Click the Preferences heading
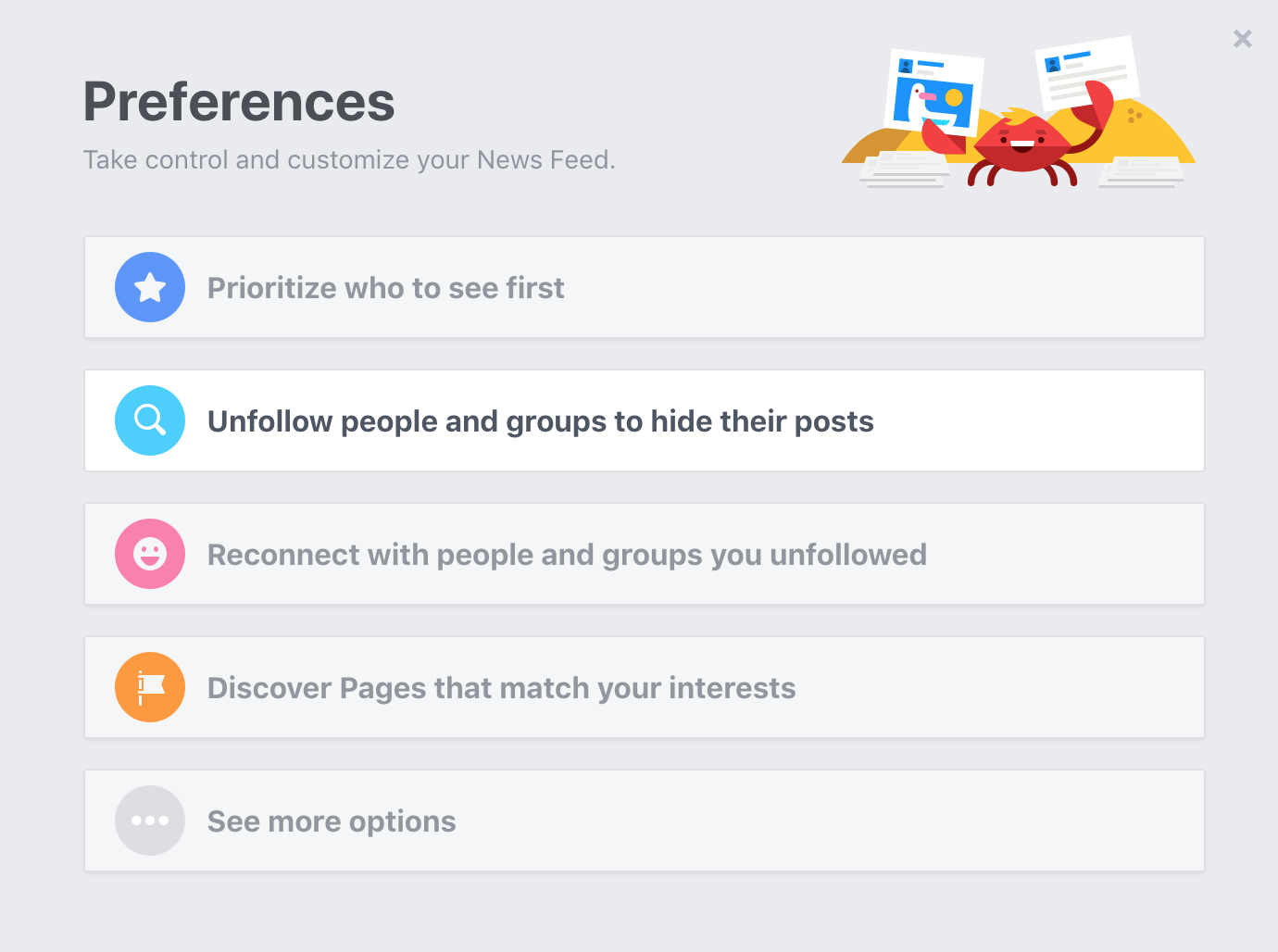The height and width of the screenshot is (952, 1278). (x=239, y=101)
